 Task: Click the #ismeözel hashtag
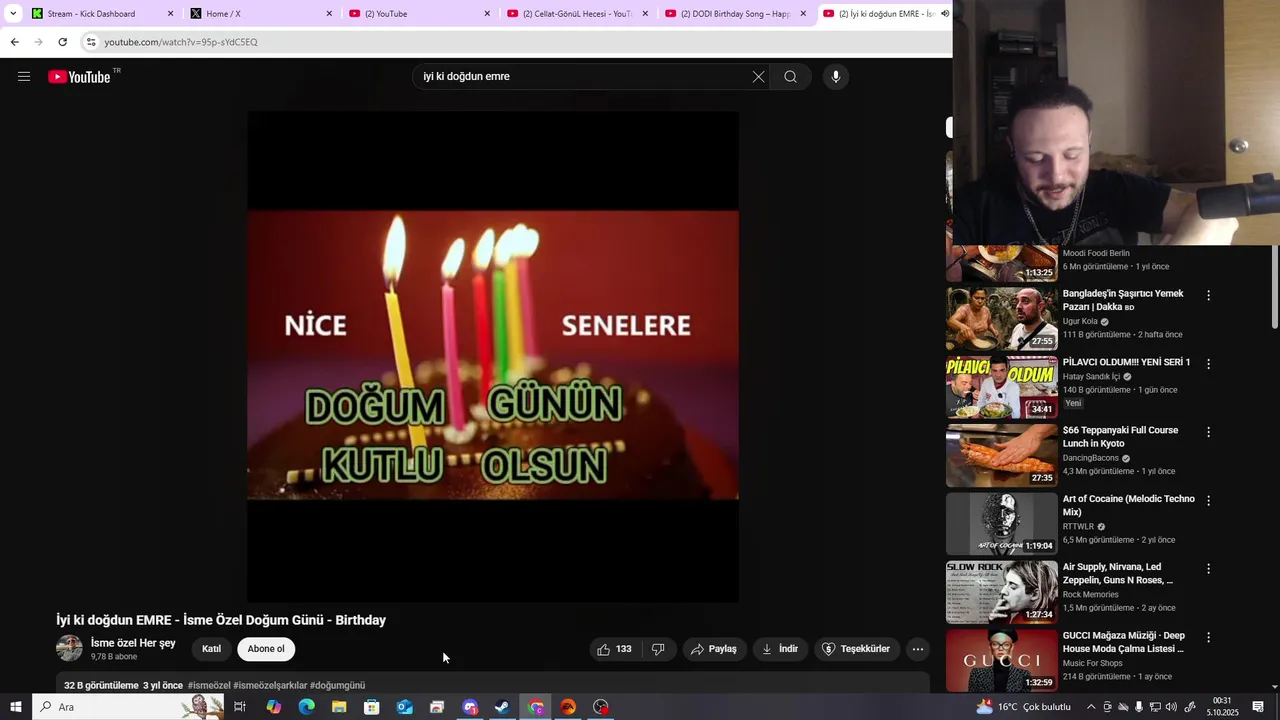pyautogui.click(x=209, y=685)
